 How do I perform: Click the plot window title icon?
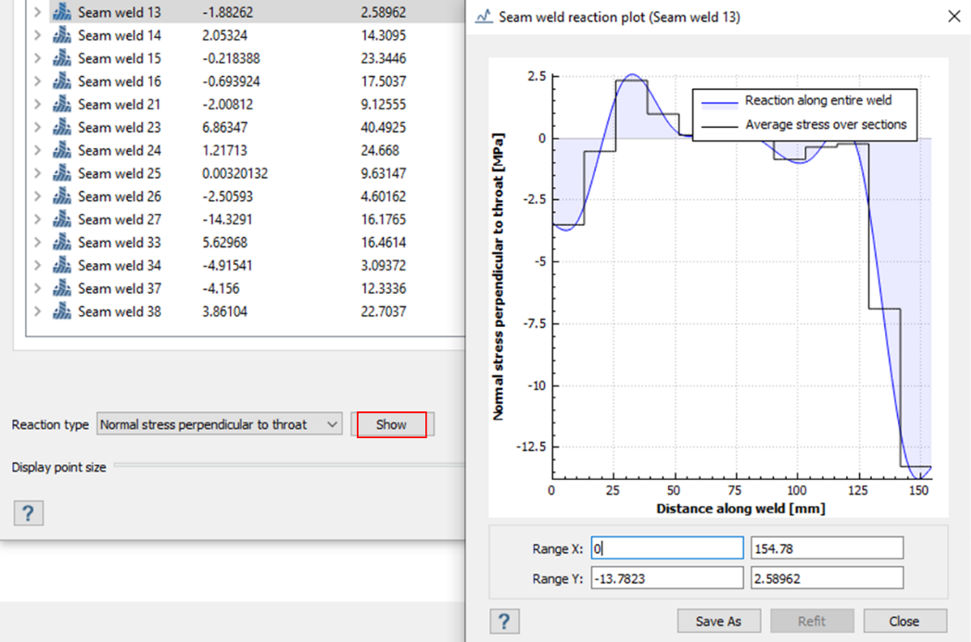(484, 18)
